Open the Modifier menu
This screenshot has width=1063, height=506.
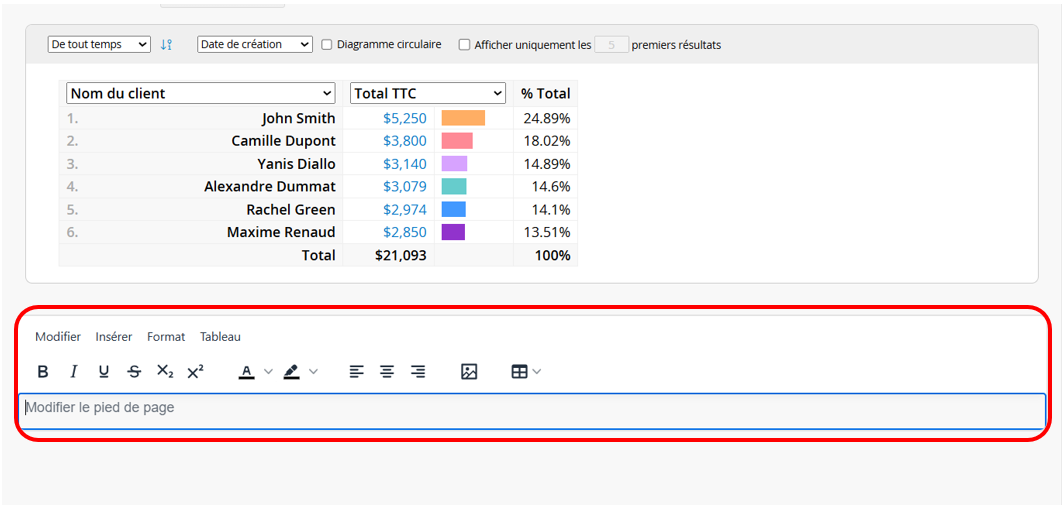58,336
